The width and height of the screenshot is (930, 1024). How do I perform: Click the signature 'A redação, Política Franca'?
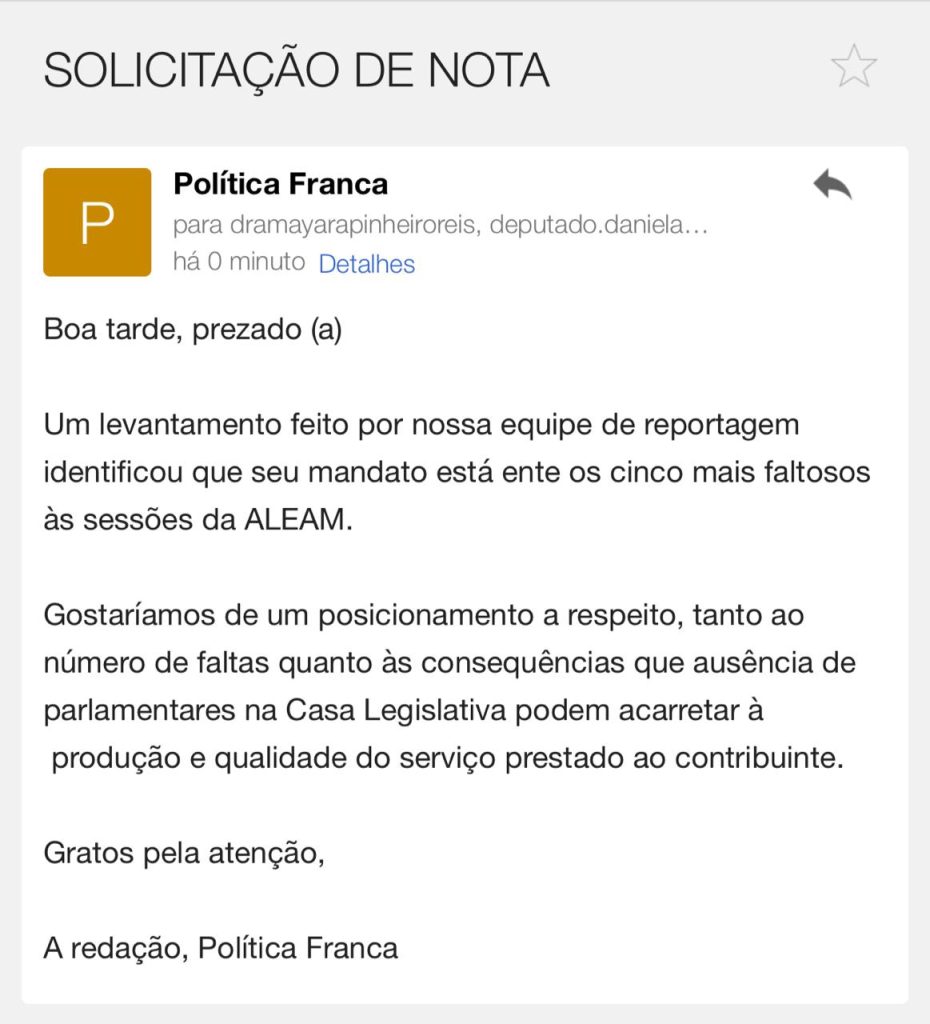pos(221,948)
